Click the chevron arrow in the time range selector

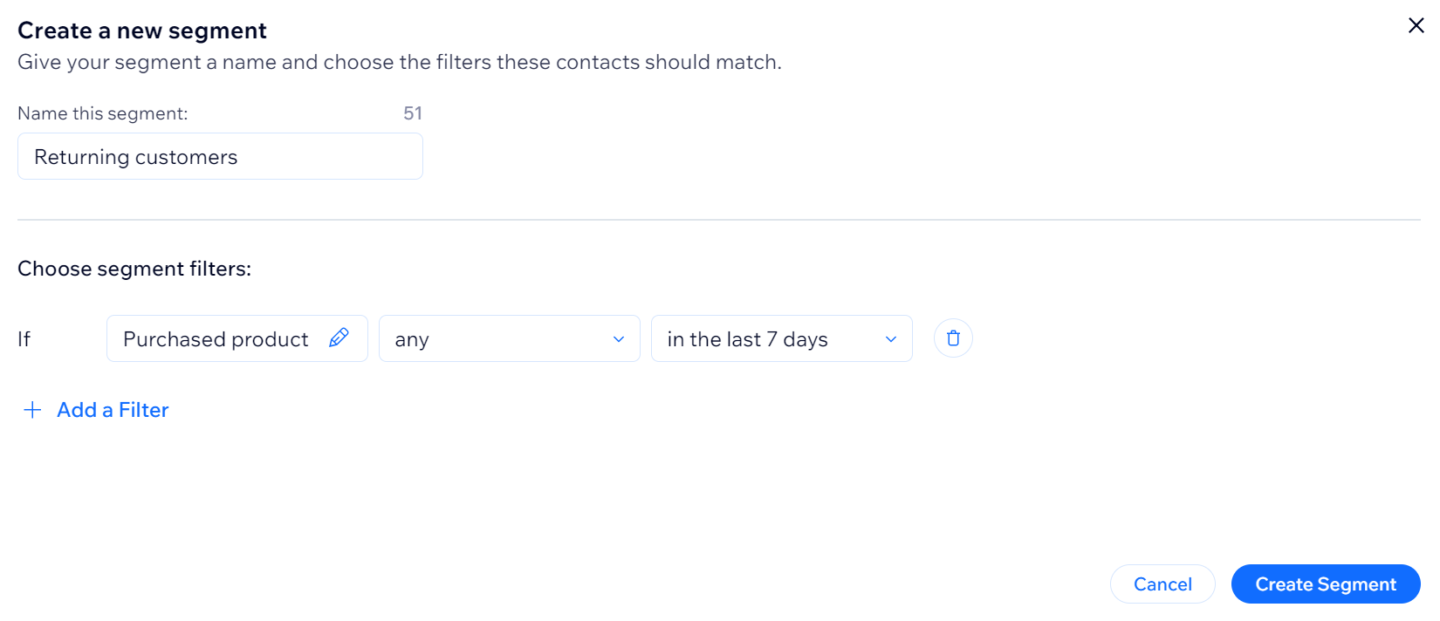(x=890, y=340)
